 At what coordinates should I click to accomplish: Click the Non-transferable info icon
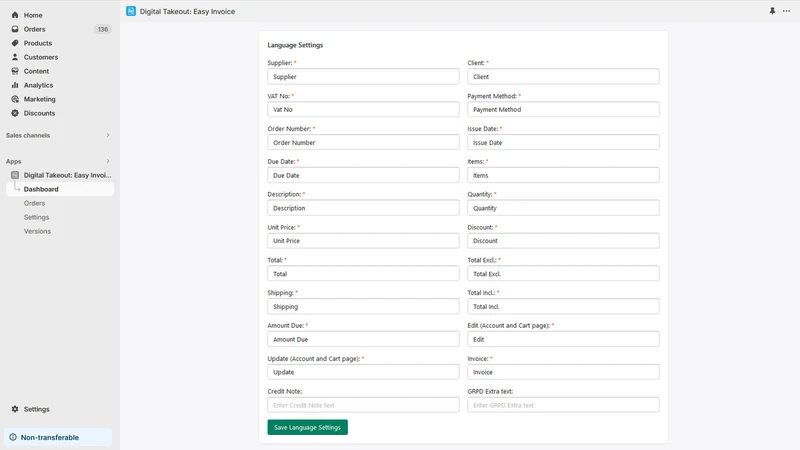point(13,437)
